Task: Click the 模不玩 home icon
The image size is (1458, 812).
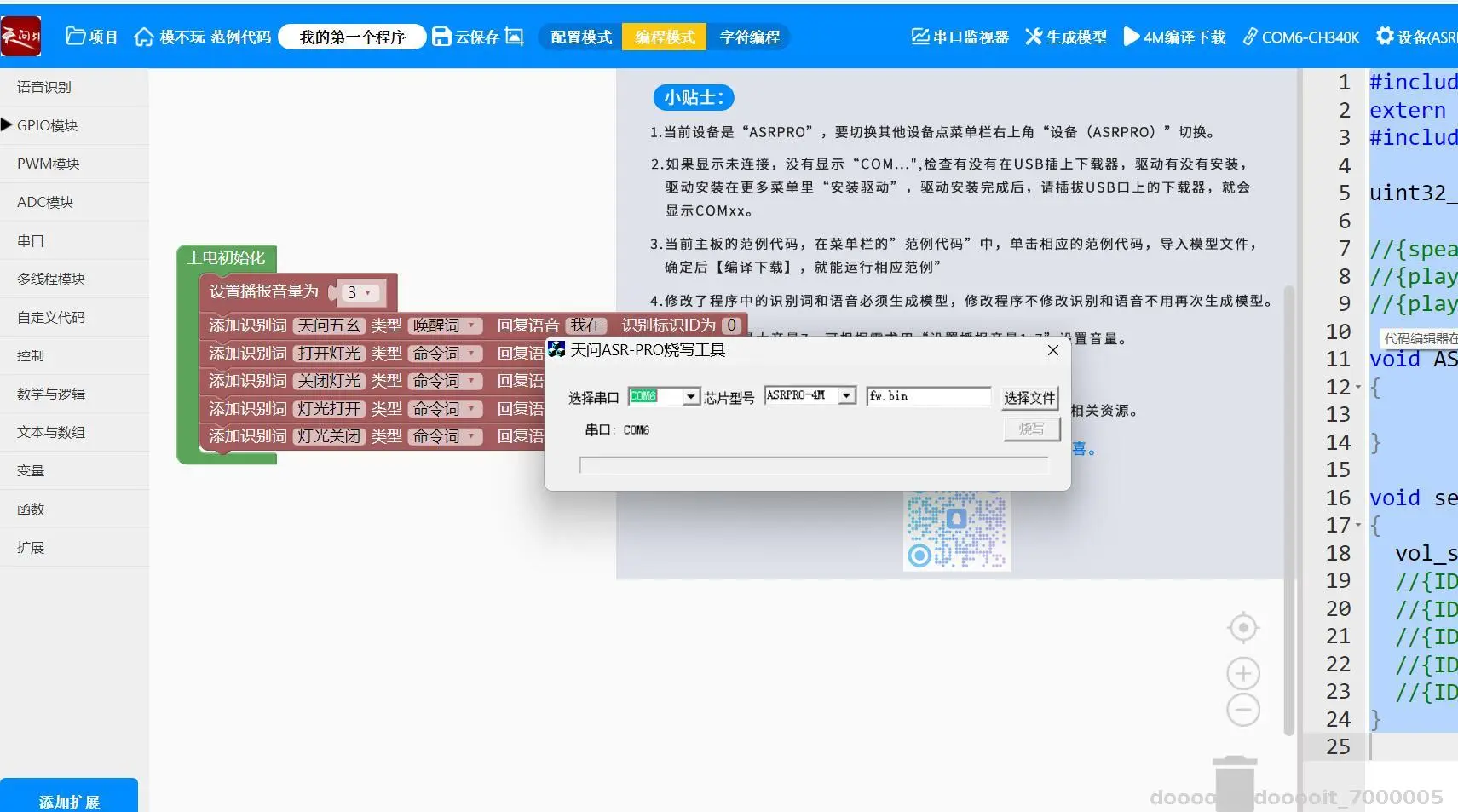Action: coord(143,36)
